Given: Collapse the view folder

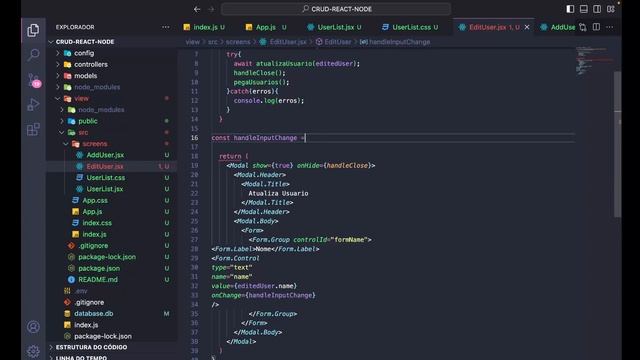Looking at the screenshot, I should pos(81,98).
